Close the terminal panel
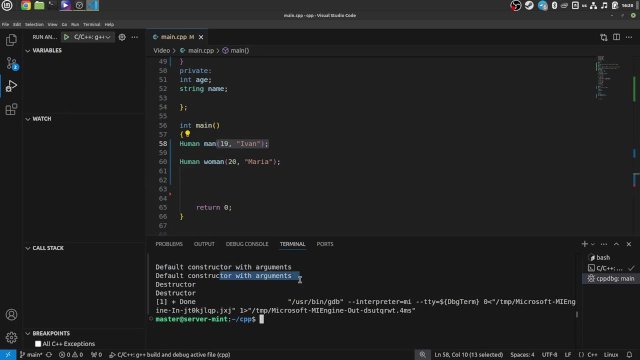Image resolution: width=640 pixels, height=360 pixels. pyautogui.click(x=629, y=244)
